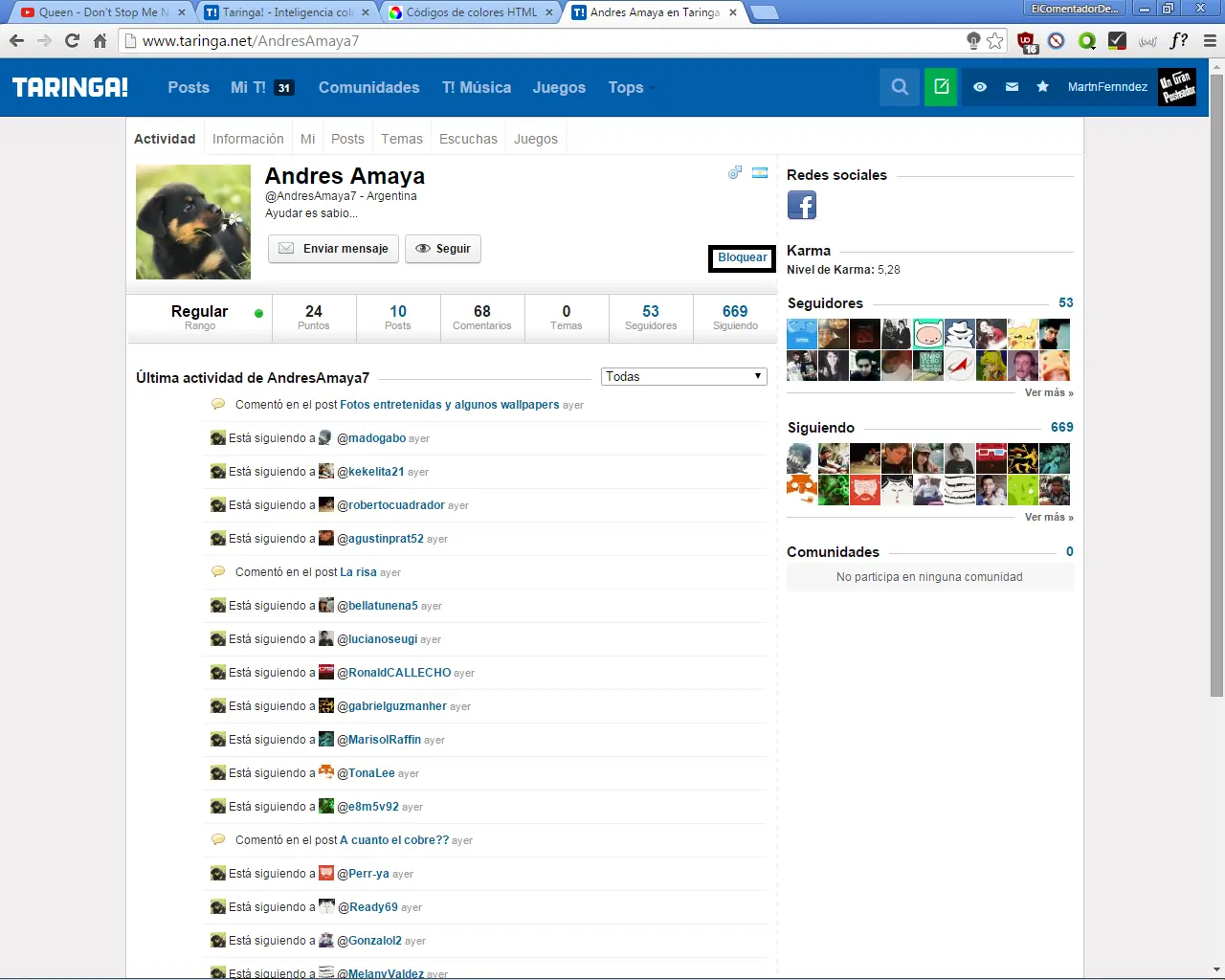1225x980 pixels.
Task: Open the @TonaLee profile link
Action: click(366, 773)
